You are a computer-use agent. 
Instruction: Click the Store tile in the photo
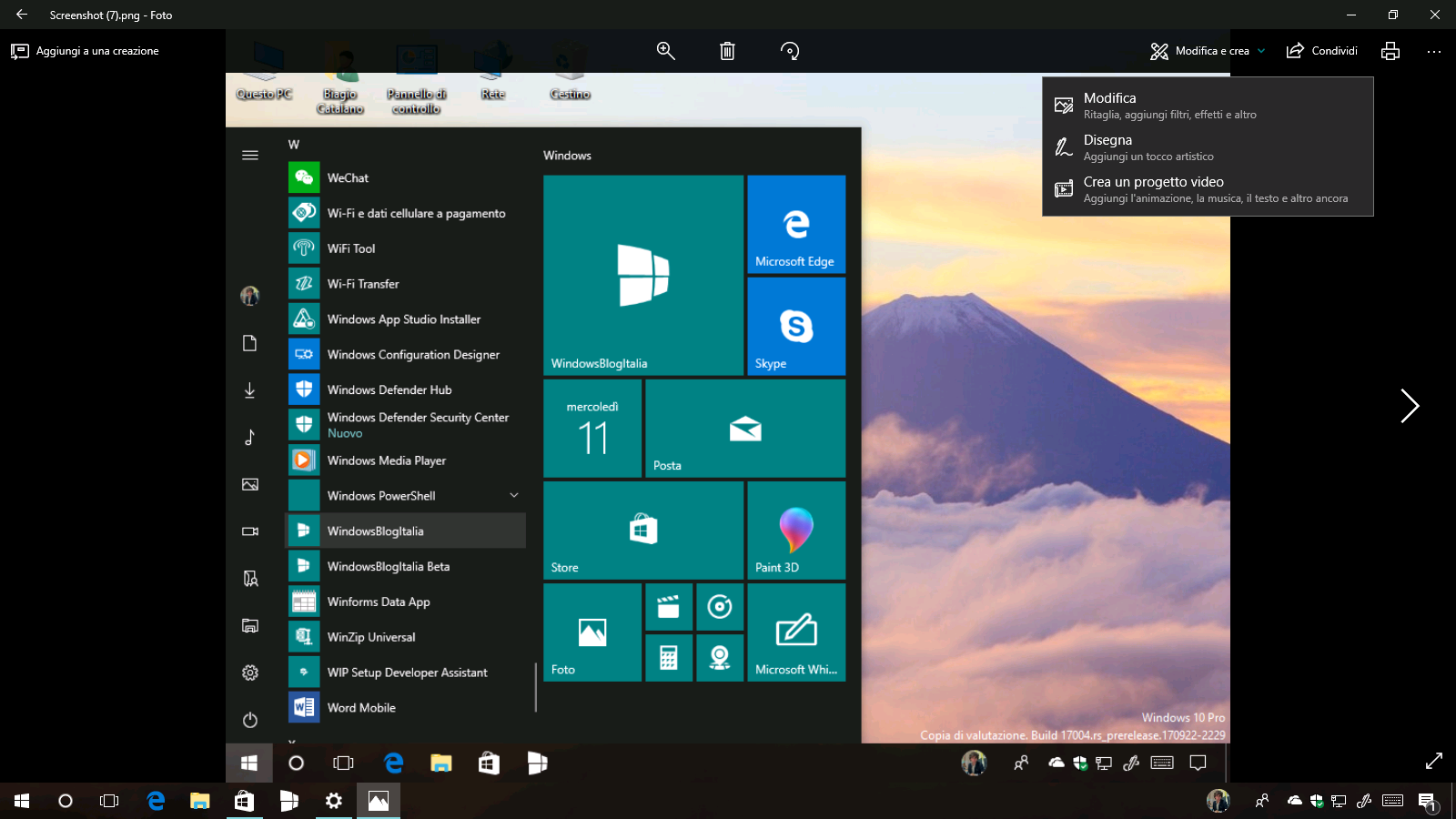click(643, 530)
